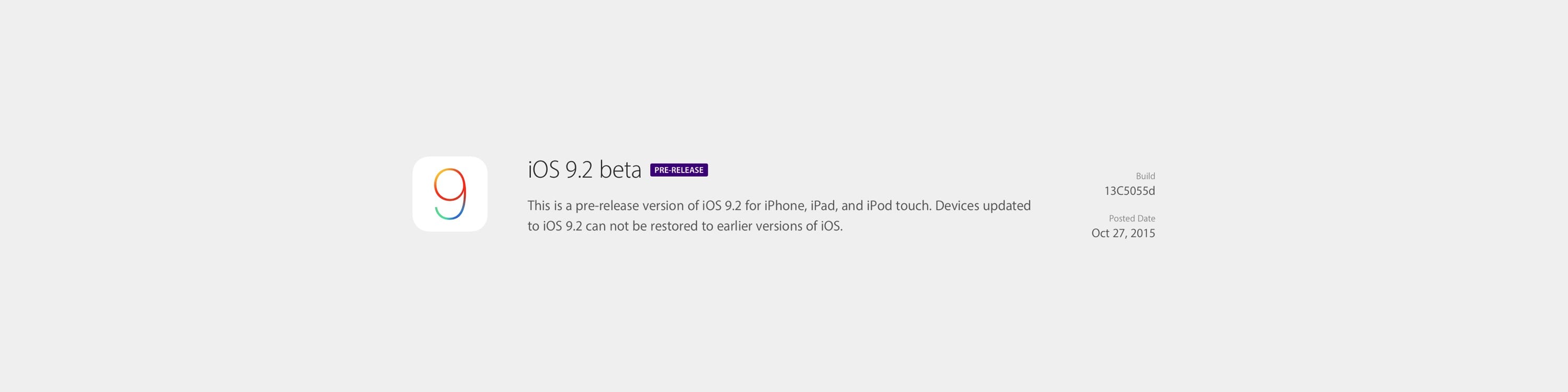Select build number 13C5055d
The image size is (1568, 392).
[1129, 191]
